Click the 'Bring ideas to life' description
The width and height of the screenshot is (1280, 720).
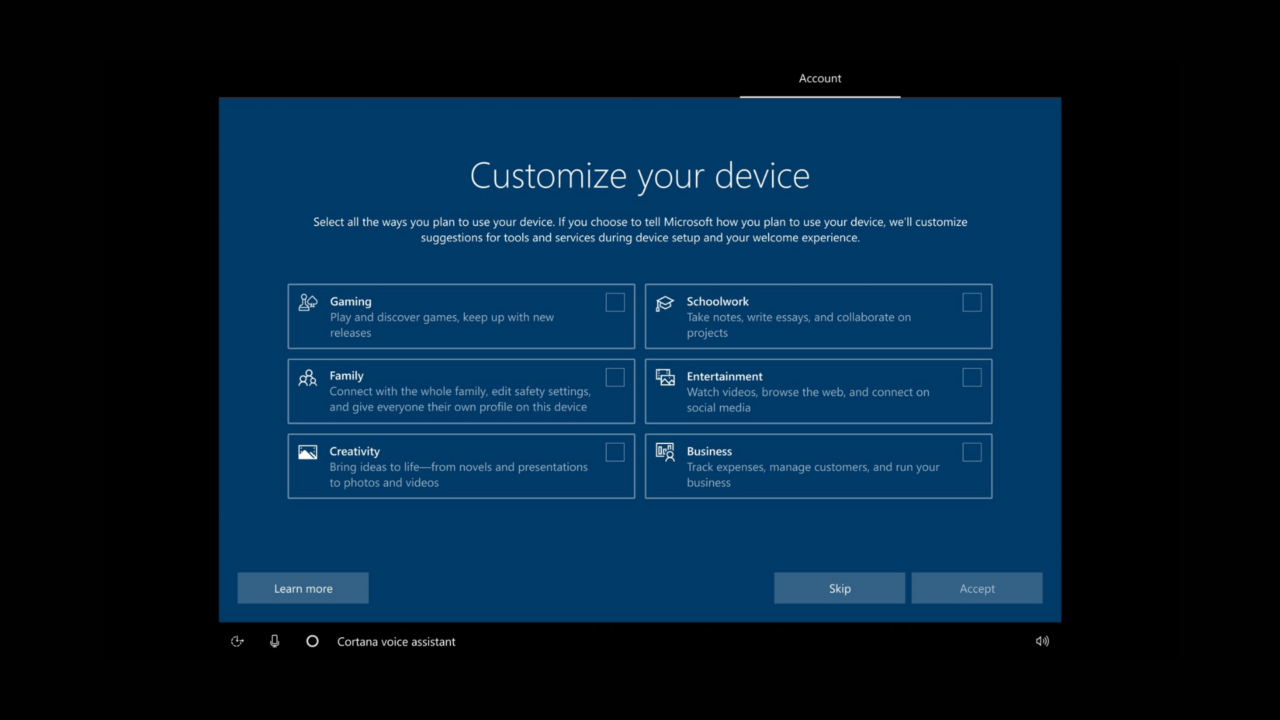[459, 475]
